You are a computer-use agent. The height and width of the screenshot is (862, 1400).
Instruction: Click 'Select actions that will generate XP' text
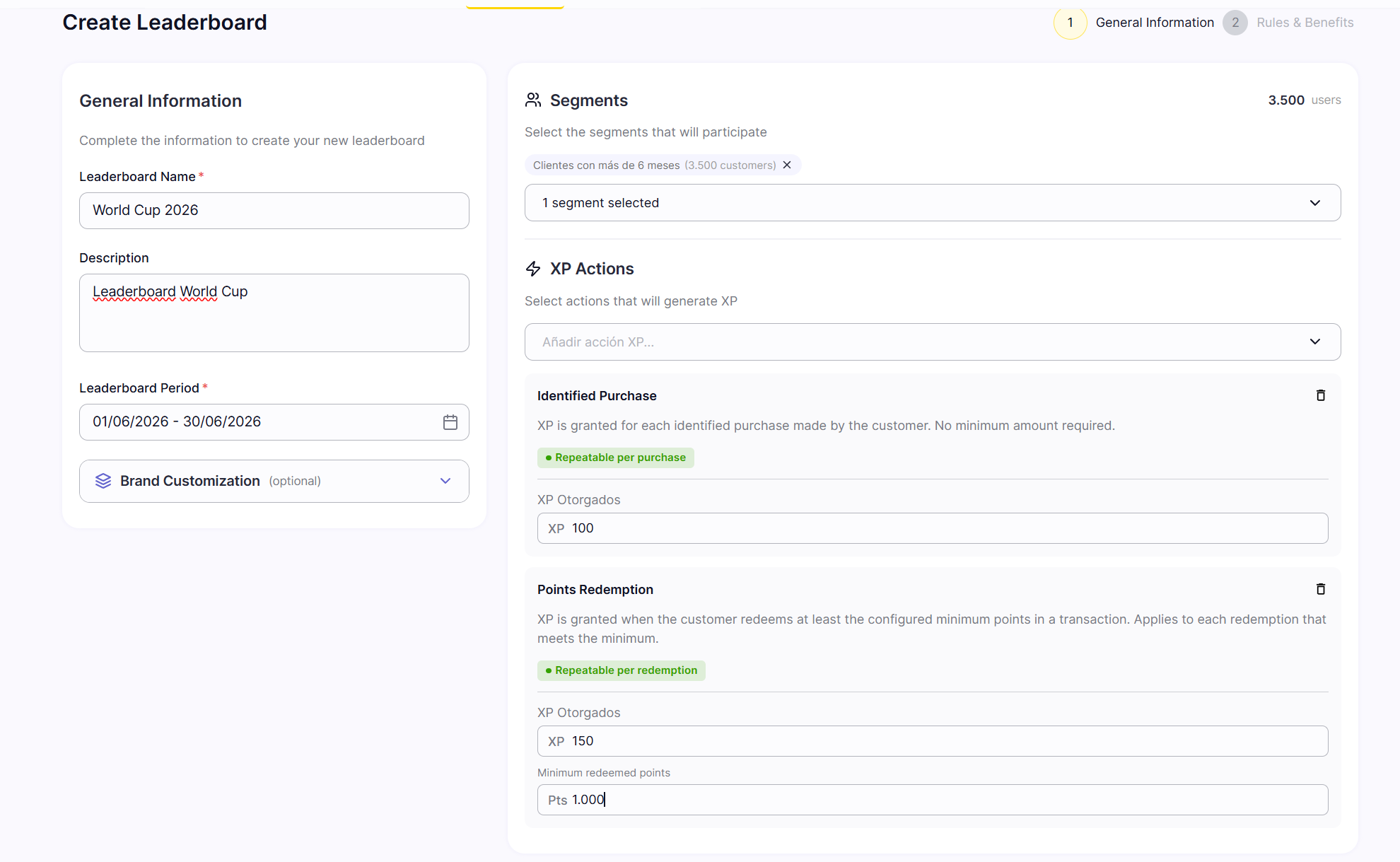coord(631,301)
